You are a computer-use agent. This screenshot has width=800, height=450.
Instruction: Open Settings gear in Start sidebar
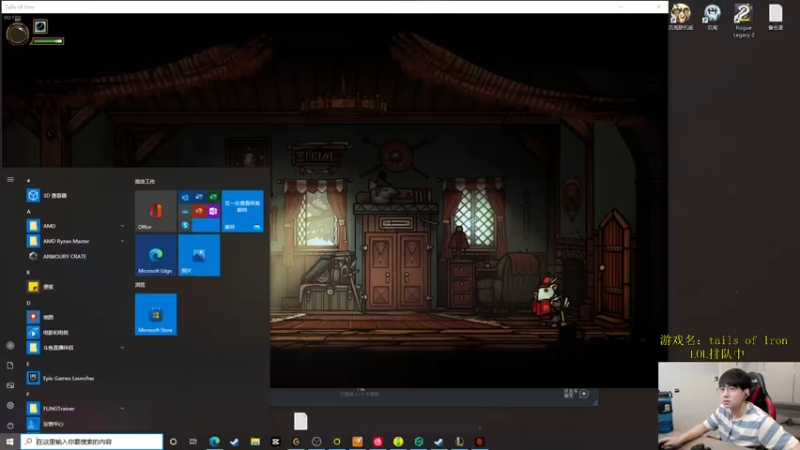(10, 406)
